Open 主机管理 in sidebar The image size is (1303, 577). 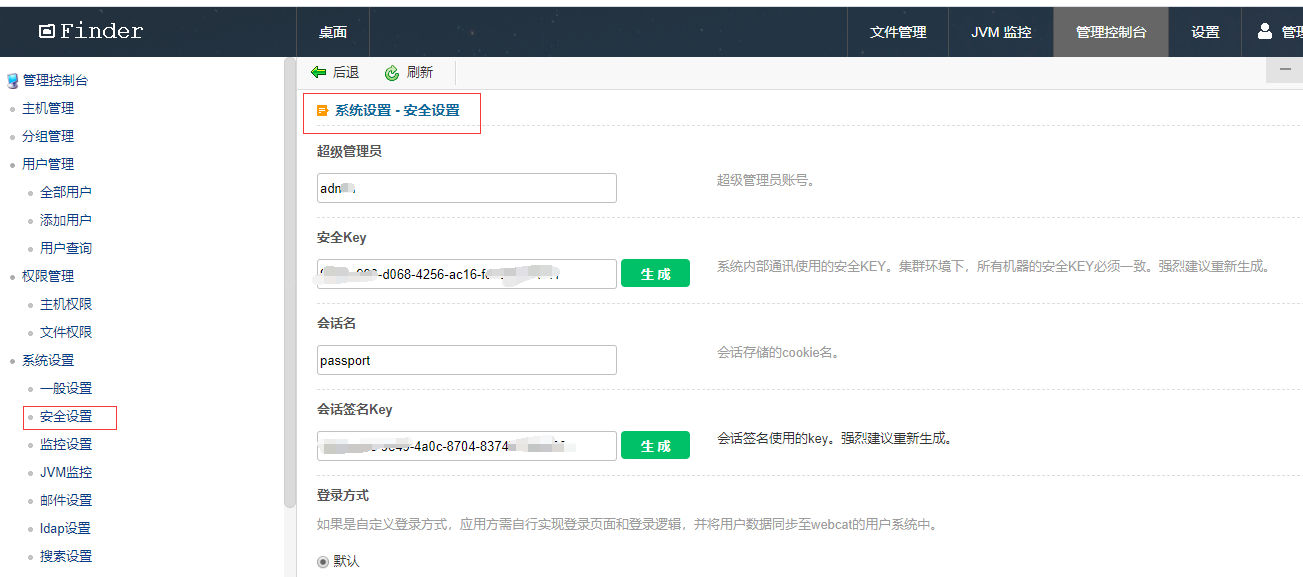tap(48, 108)
